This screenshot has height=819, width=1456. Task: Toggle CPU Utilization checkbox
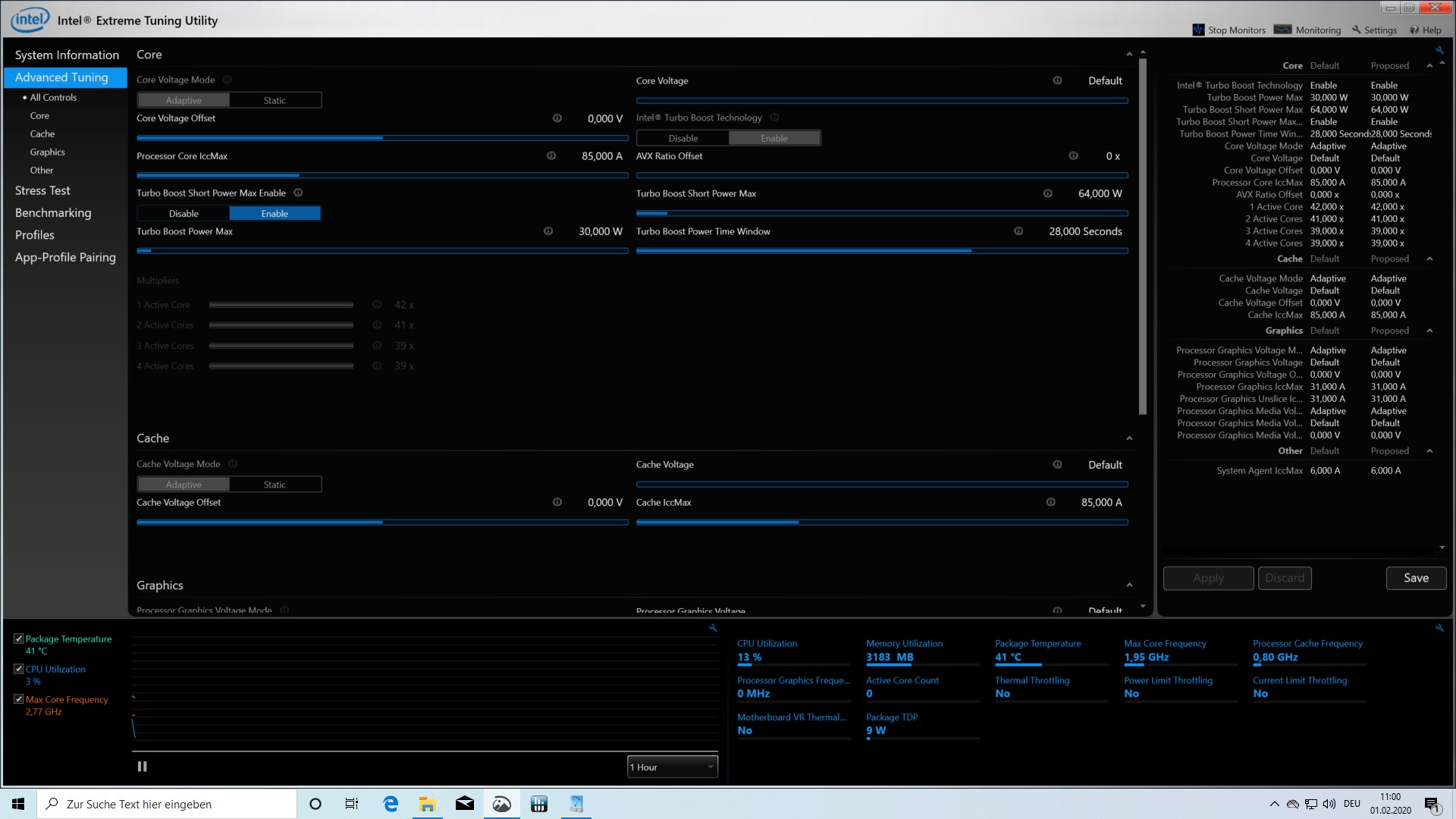pyautogui.click(x=19, y=669)
